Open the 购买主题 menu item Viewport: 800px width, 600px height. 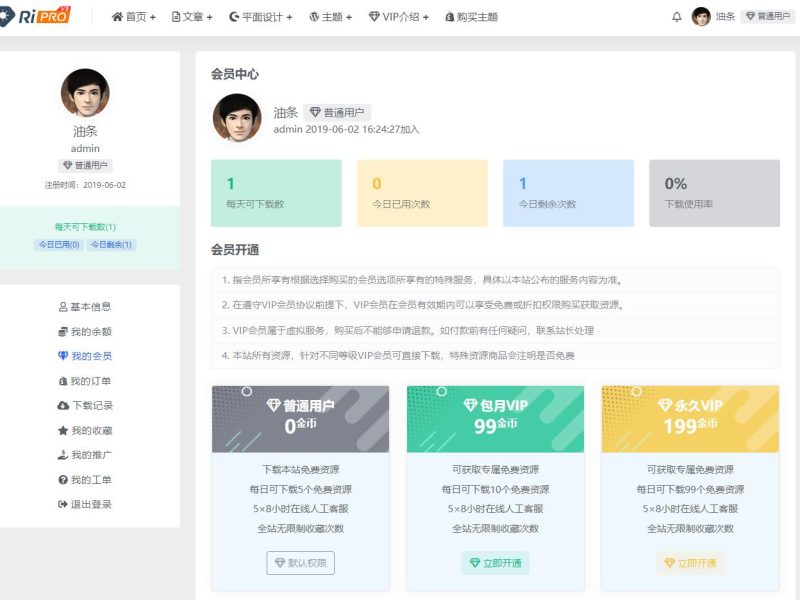[471, 17]
